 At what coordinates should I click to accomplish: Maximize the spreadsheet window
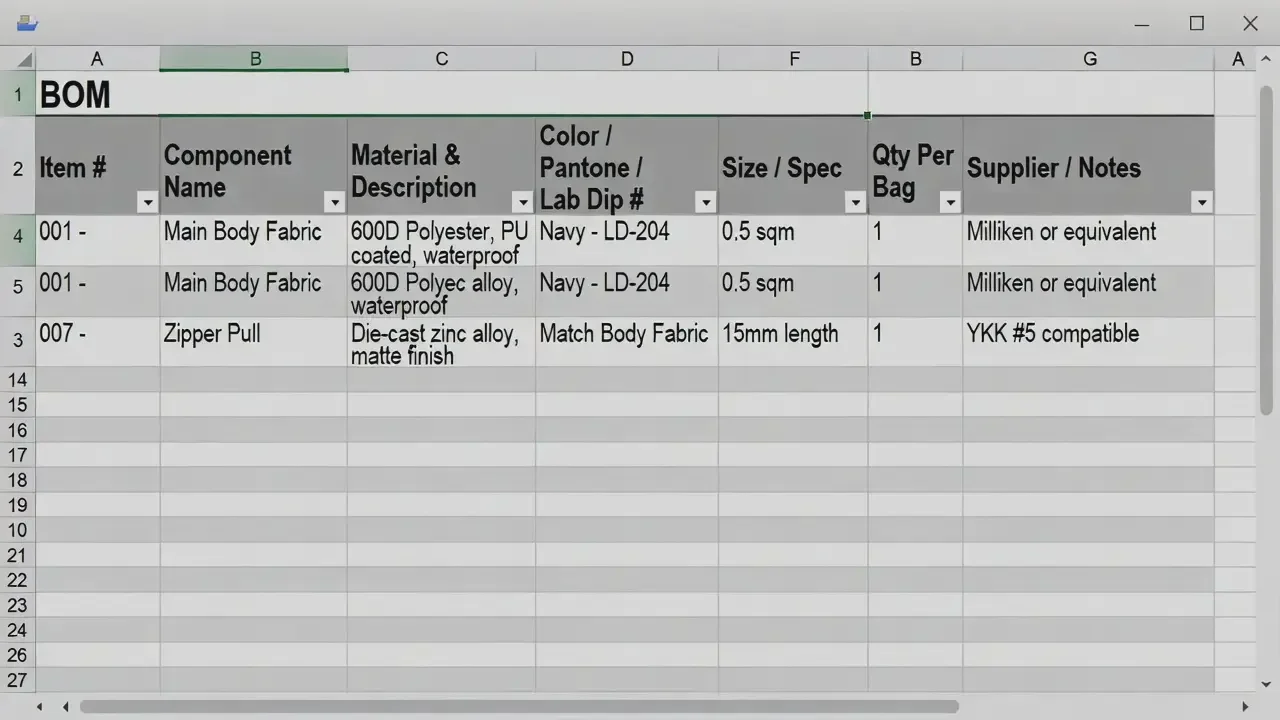1196,24
